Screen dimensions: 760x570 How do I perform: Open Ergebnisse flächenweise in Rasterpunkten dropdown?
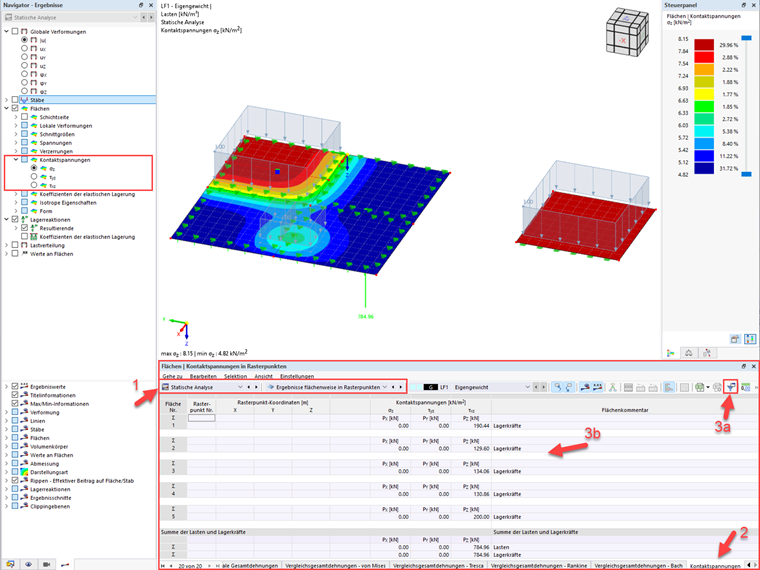328,387
